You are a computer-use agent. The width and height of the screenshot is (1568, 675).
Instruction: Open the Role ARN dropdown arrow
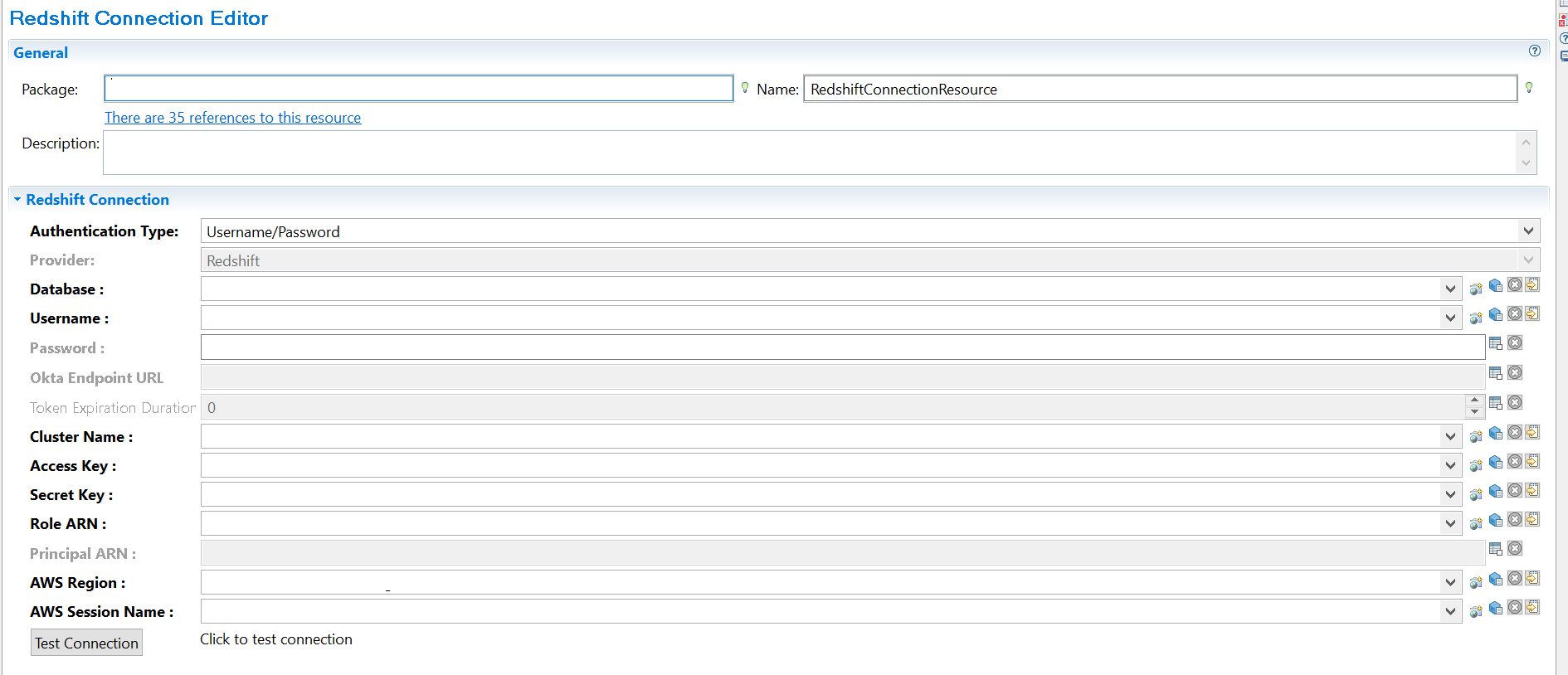pyautogui.click(x=1450, y=524)
